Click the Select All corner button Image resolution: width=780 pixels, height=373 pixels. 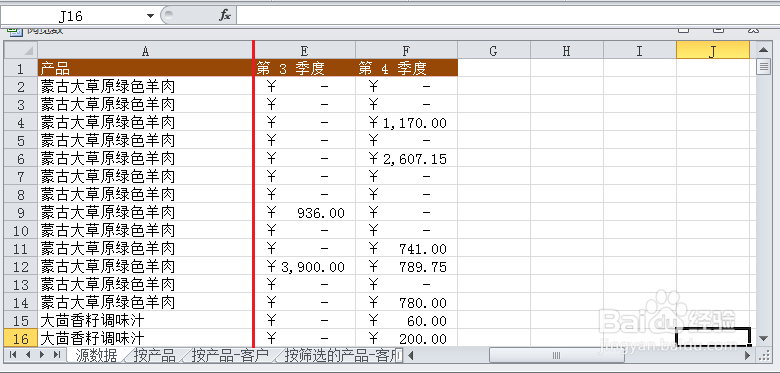tap(21, 50)
